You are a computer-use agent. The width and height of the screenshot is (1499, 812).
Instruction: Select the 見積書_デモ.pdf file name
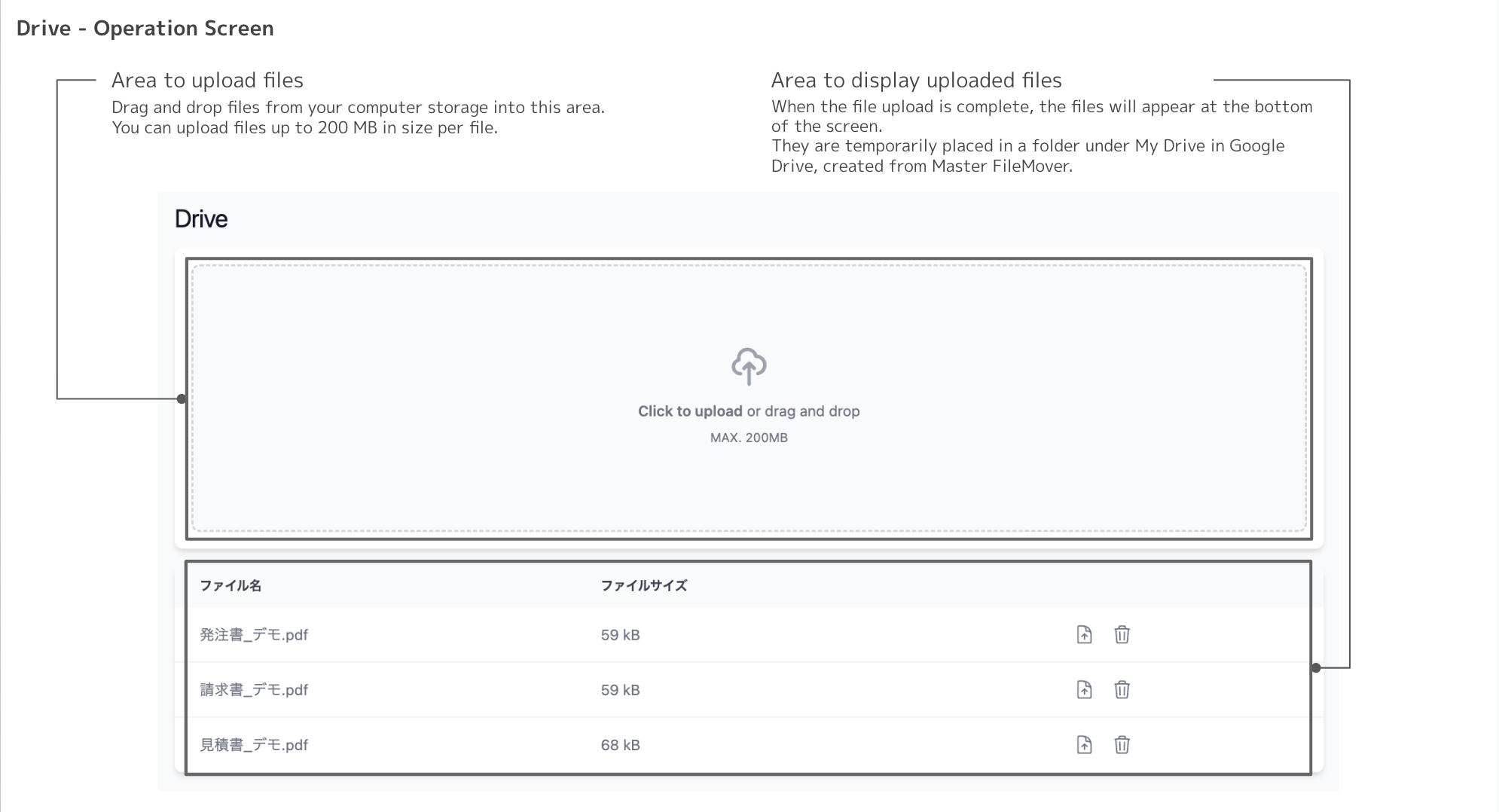coord(254,745)
